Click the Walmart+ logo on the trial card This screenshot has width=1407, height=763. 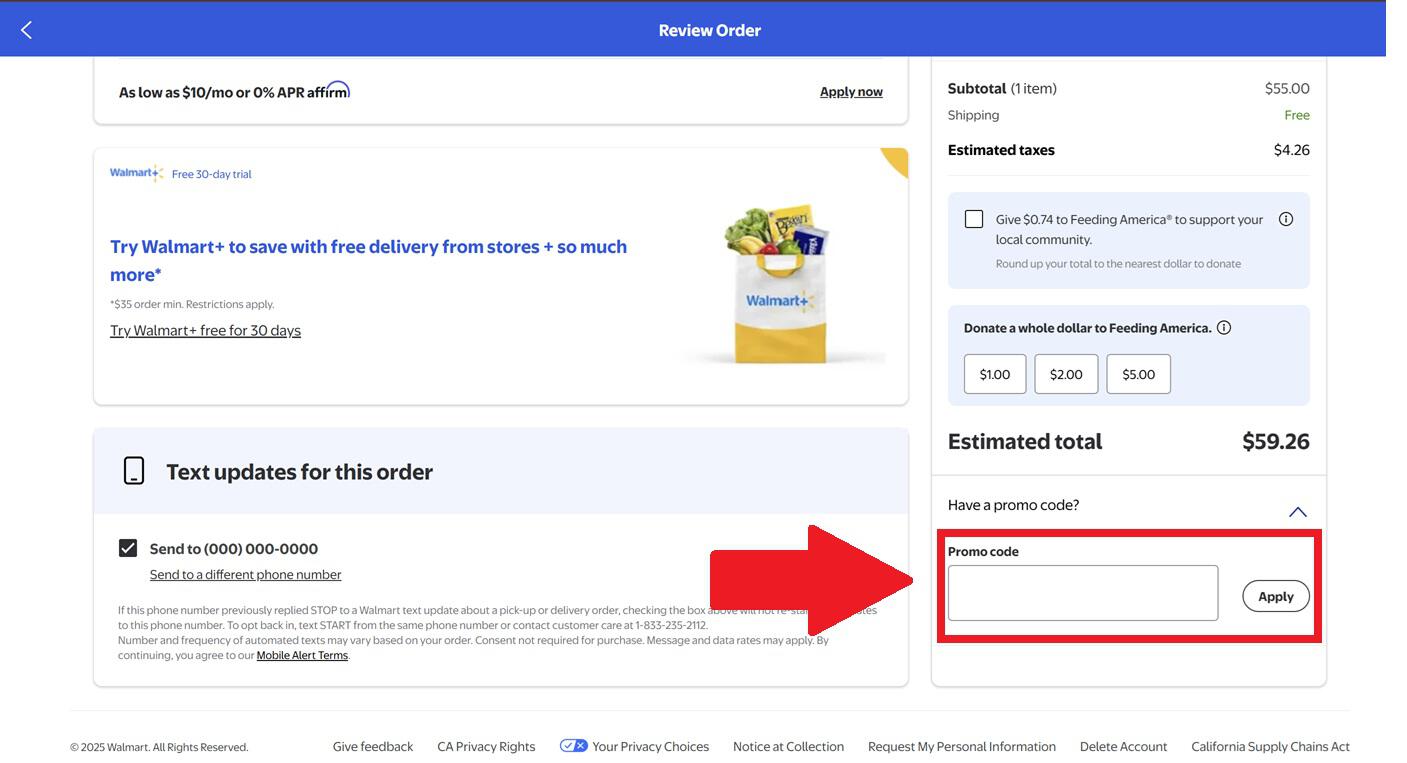[x=136, y=173]
